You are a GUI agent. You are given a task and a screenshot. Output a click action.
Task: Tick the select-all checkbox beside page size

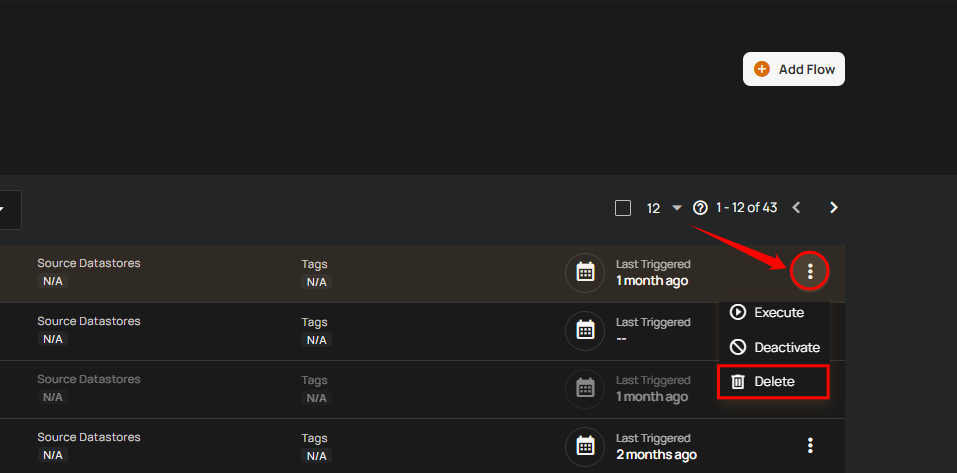(623, 208)
